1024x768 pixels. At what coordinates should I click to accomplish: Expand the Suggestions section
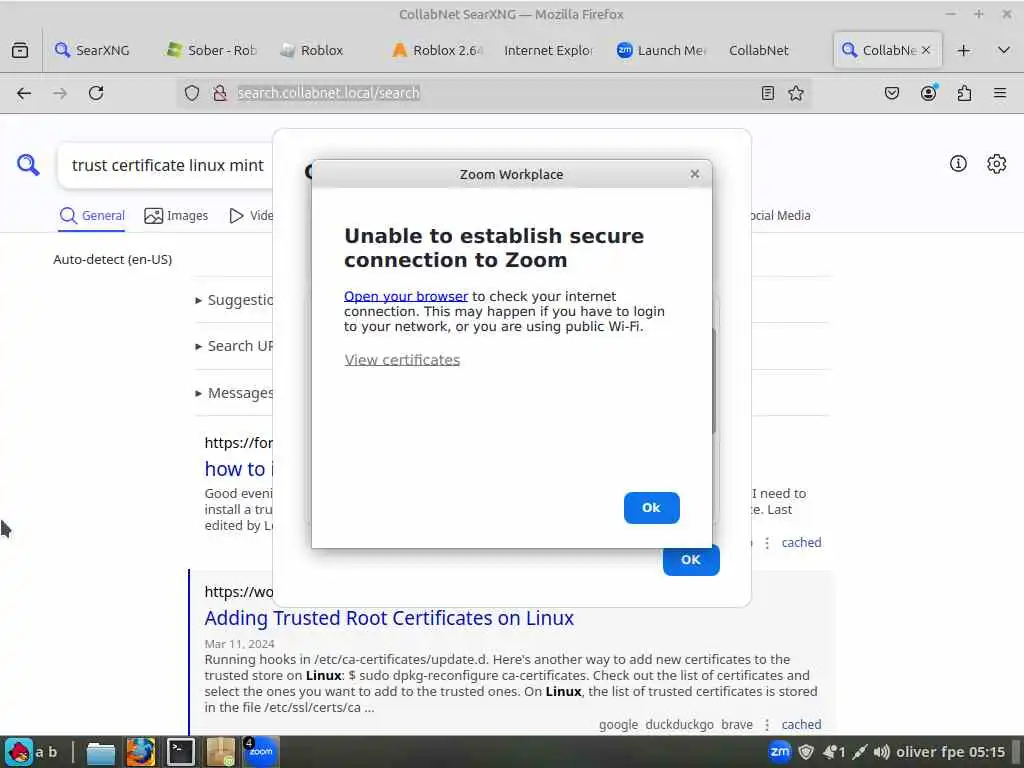(x=234, y=300)
